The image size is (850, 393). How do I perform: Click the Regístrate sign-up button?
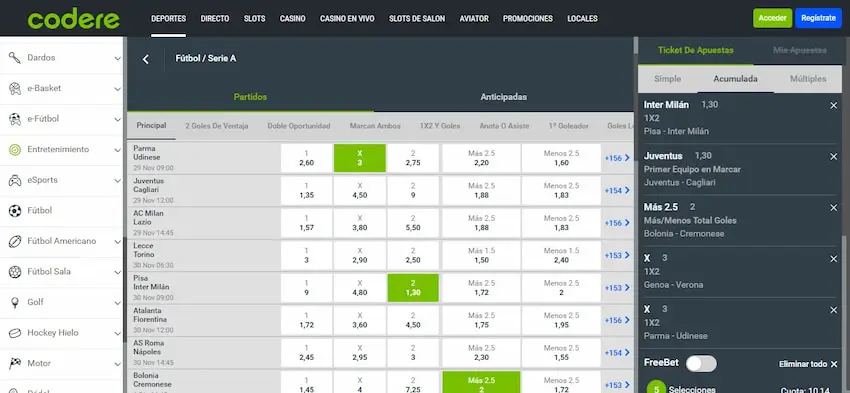818,18
